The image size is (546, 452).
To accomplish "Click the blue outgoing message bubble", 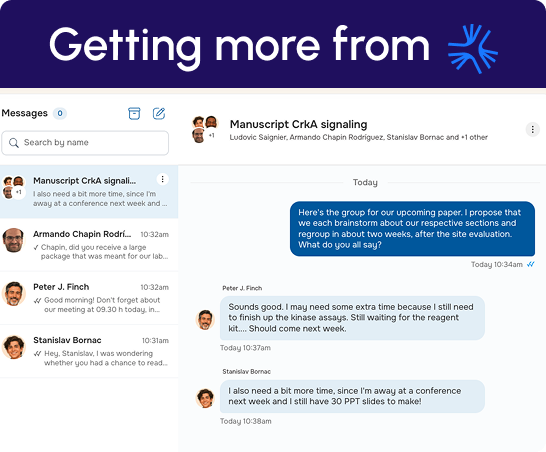I will pyautogui.click(x=412, y=228).
